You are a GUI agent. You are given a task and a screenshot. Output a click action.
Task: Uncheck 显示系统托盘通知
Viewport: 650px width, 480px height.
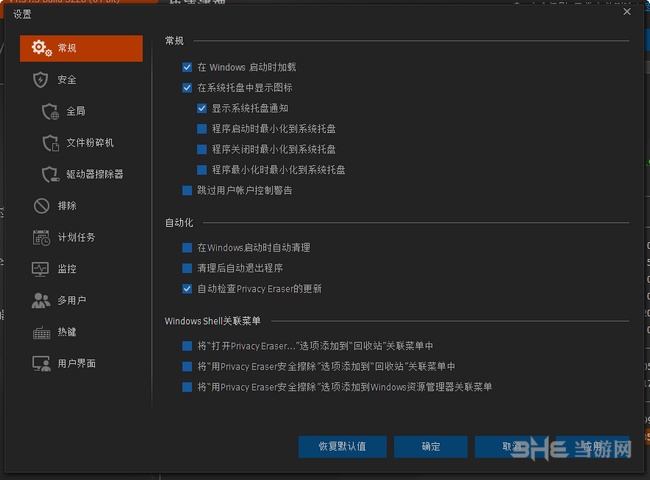point(202,108)
